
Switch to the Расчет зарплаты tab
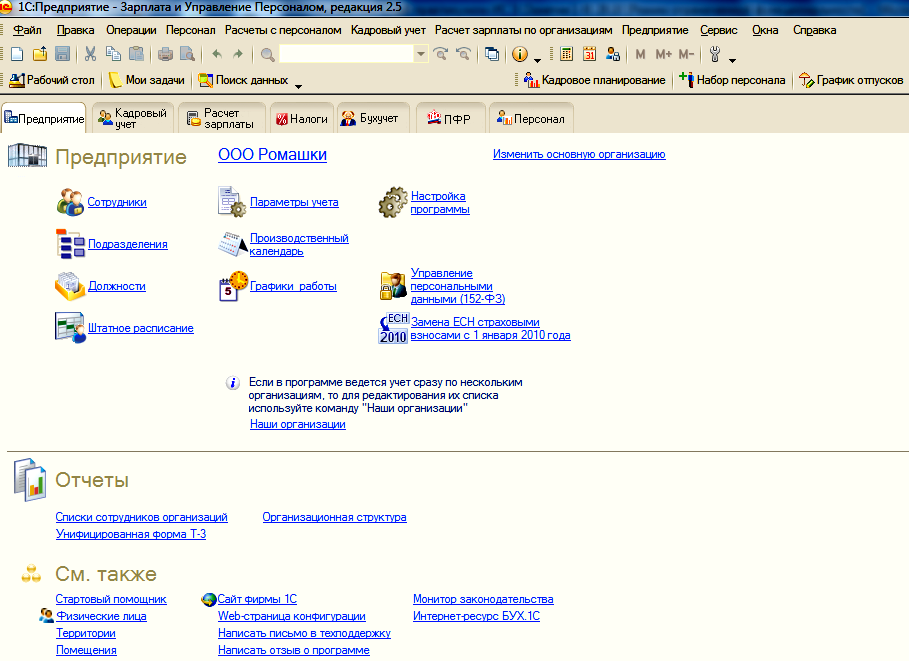pyautogui.click(x=222, y=118)
